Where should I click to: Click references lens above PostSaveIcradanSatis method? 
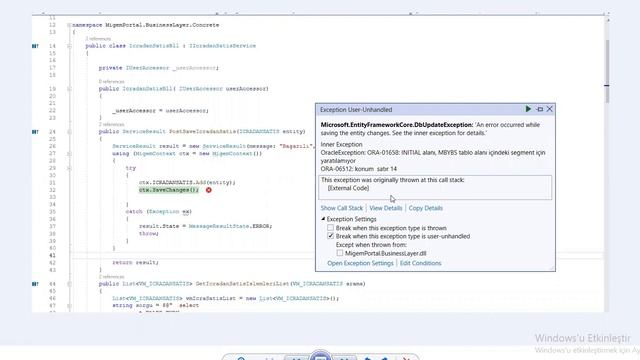click(111, 124)
